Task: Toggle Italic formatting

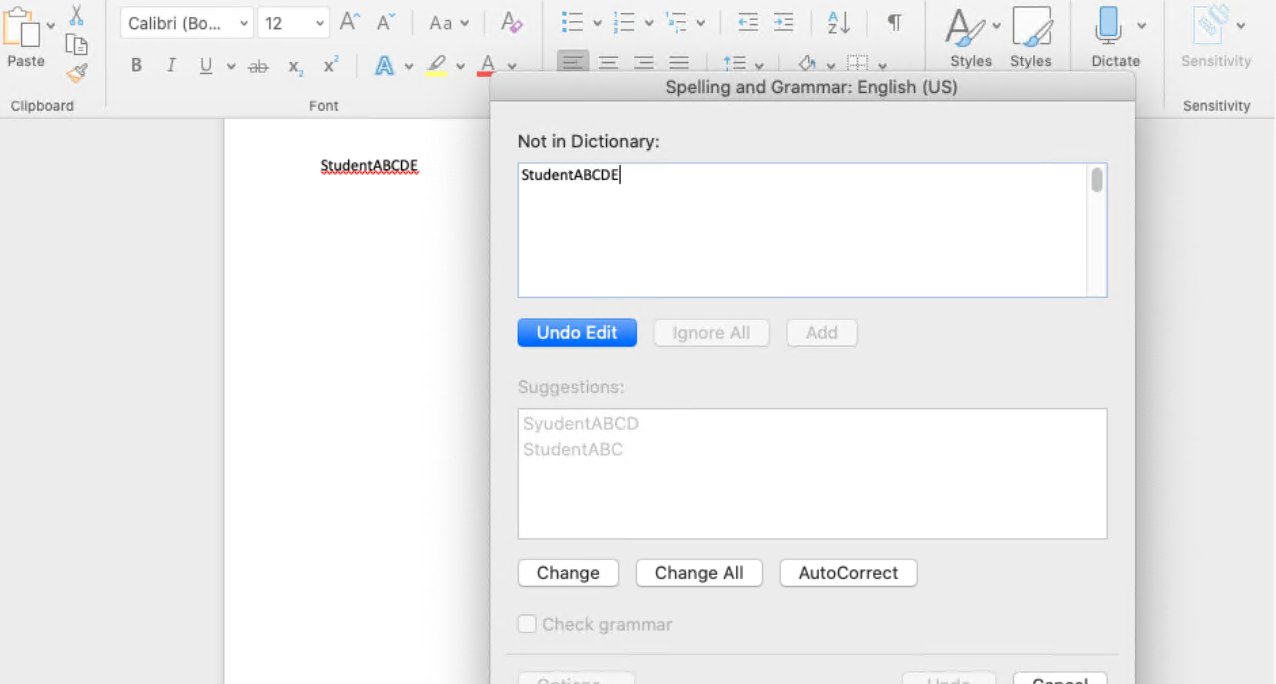Action: (171, 66)
